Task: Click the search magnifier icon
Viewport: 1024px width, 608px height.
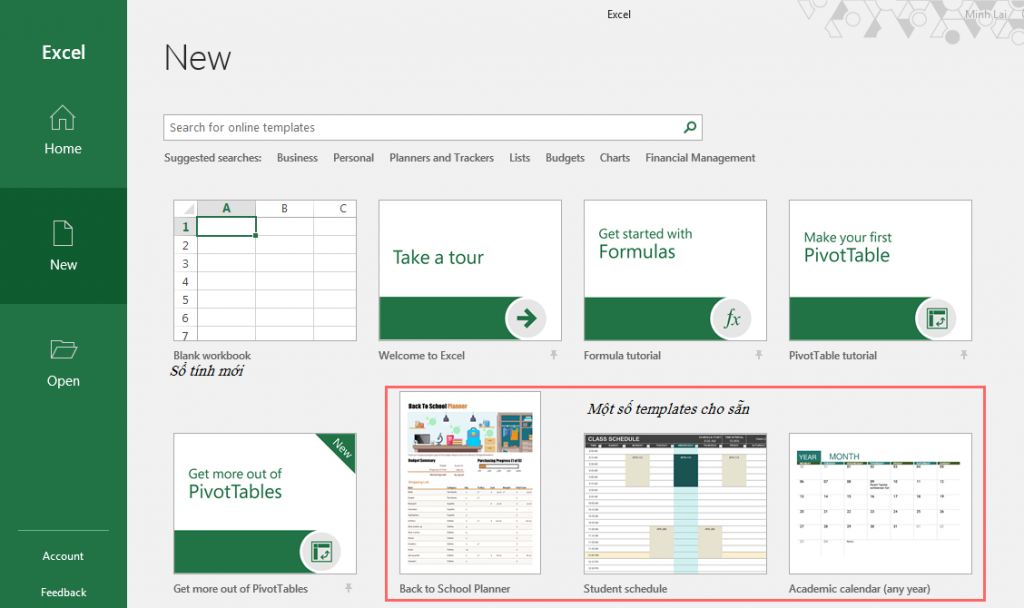Action: [x=690, y=127]
